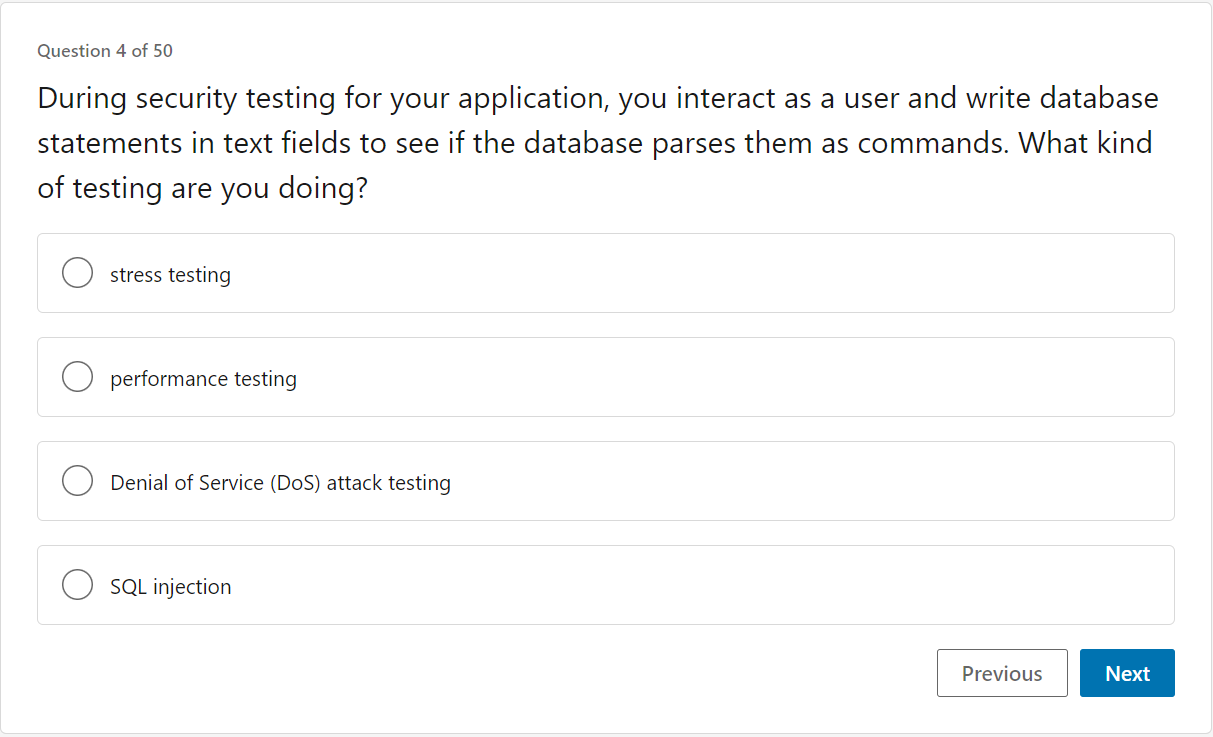Click the 'SQL injection' answer label text
The image size is (1213, 737).
170,587
